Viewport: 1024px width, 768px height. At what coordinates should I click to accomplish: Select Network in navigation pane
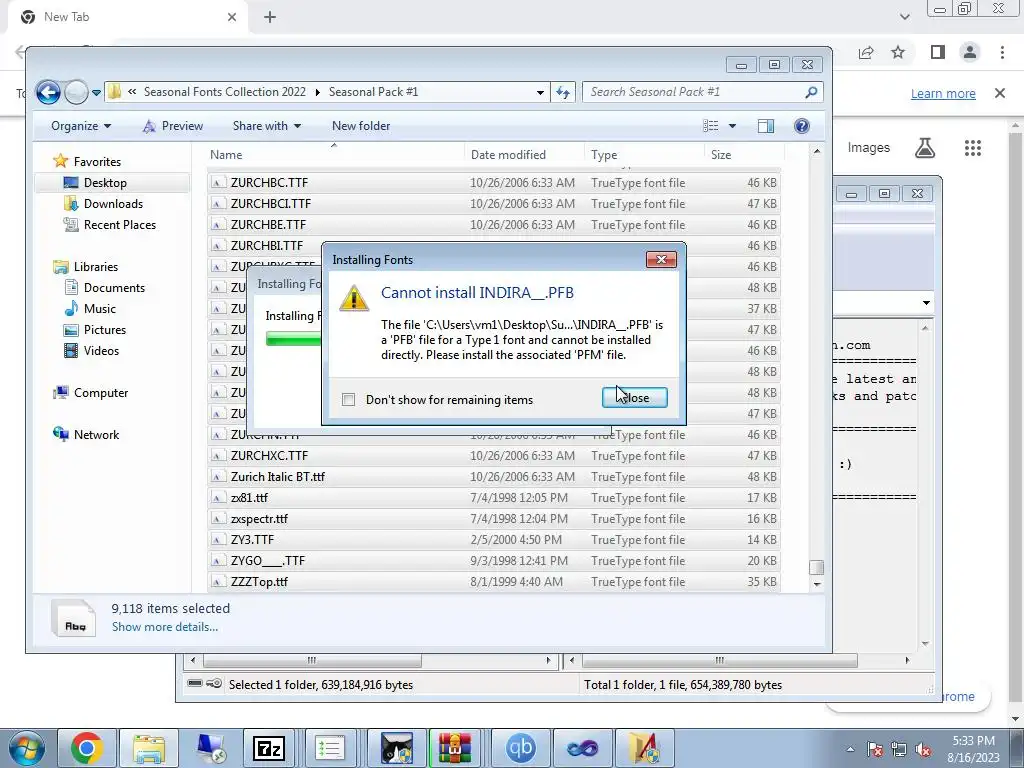coord(96,435)
